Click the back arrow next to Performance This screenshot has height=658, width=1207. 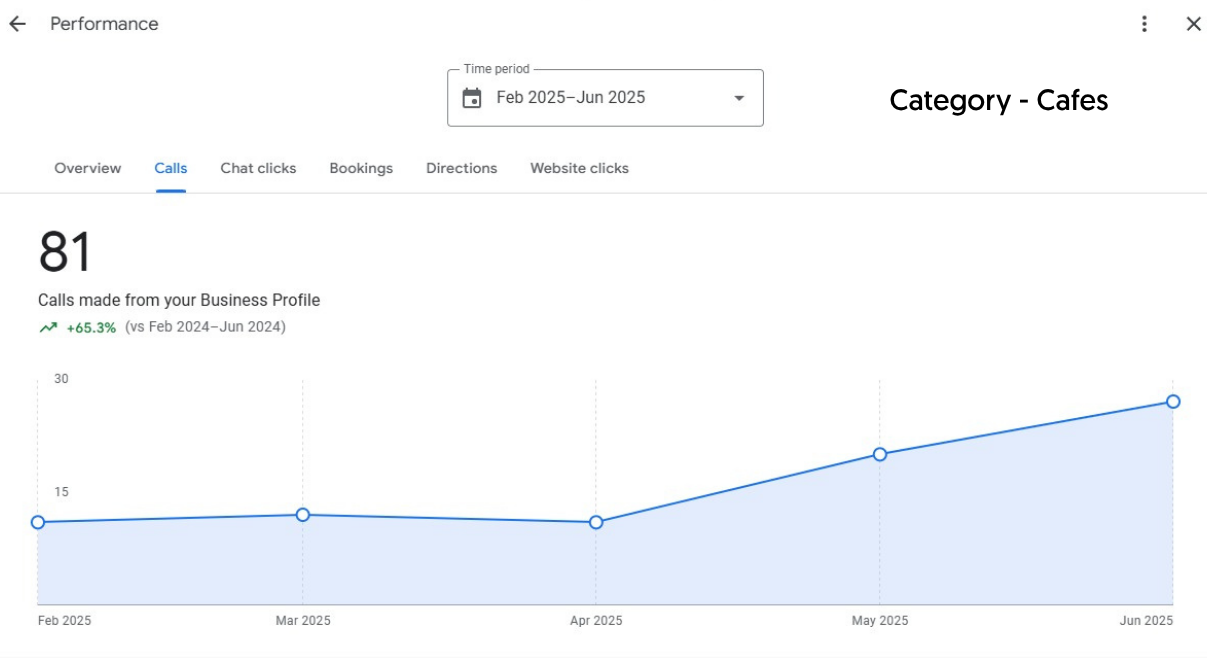coord(17,24)
